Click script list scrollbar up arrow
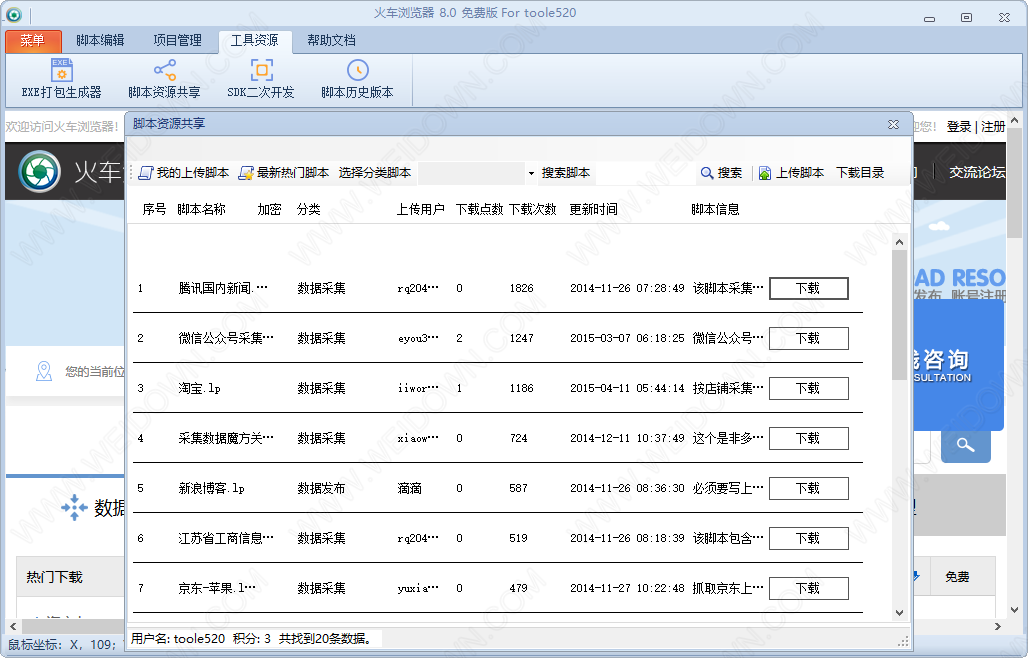1028x658 pixels. 900,242
